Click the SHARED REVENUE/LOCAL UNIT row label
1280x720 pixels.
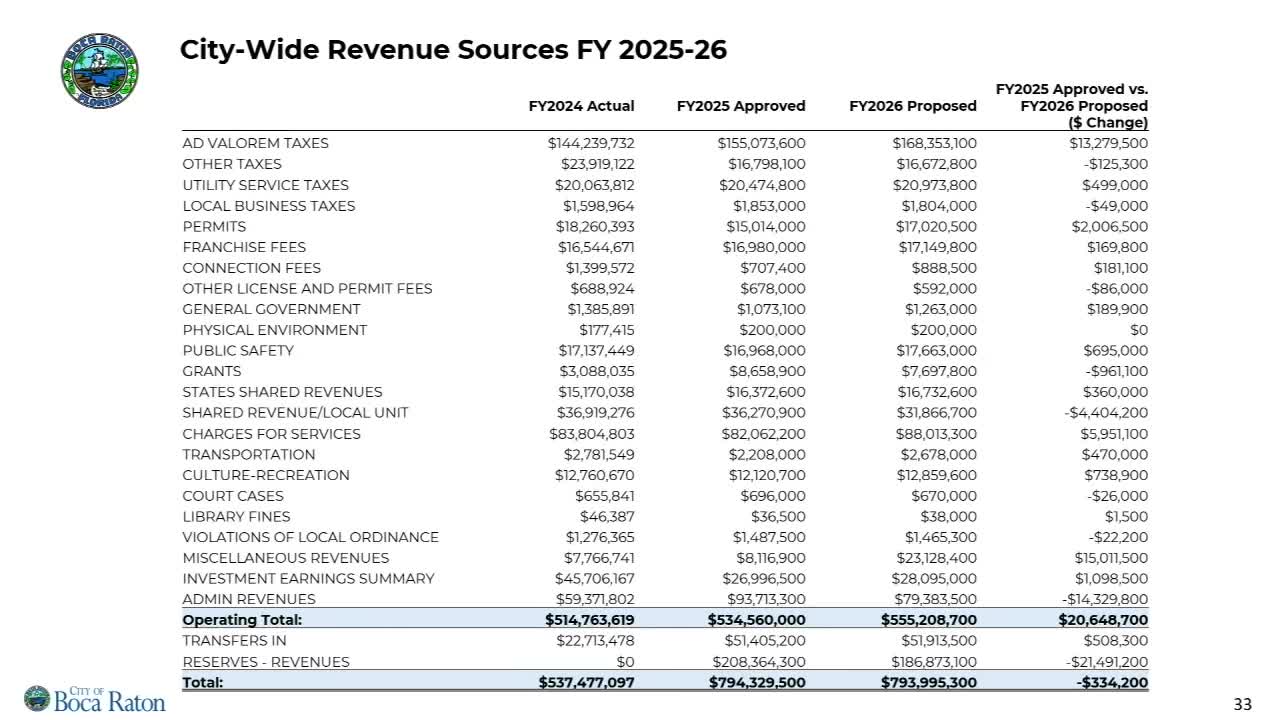tap(295, 413)
